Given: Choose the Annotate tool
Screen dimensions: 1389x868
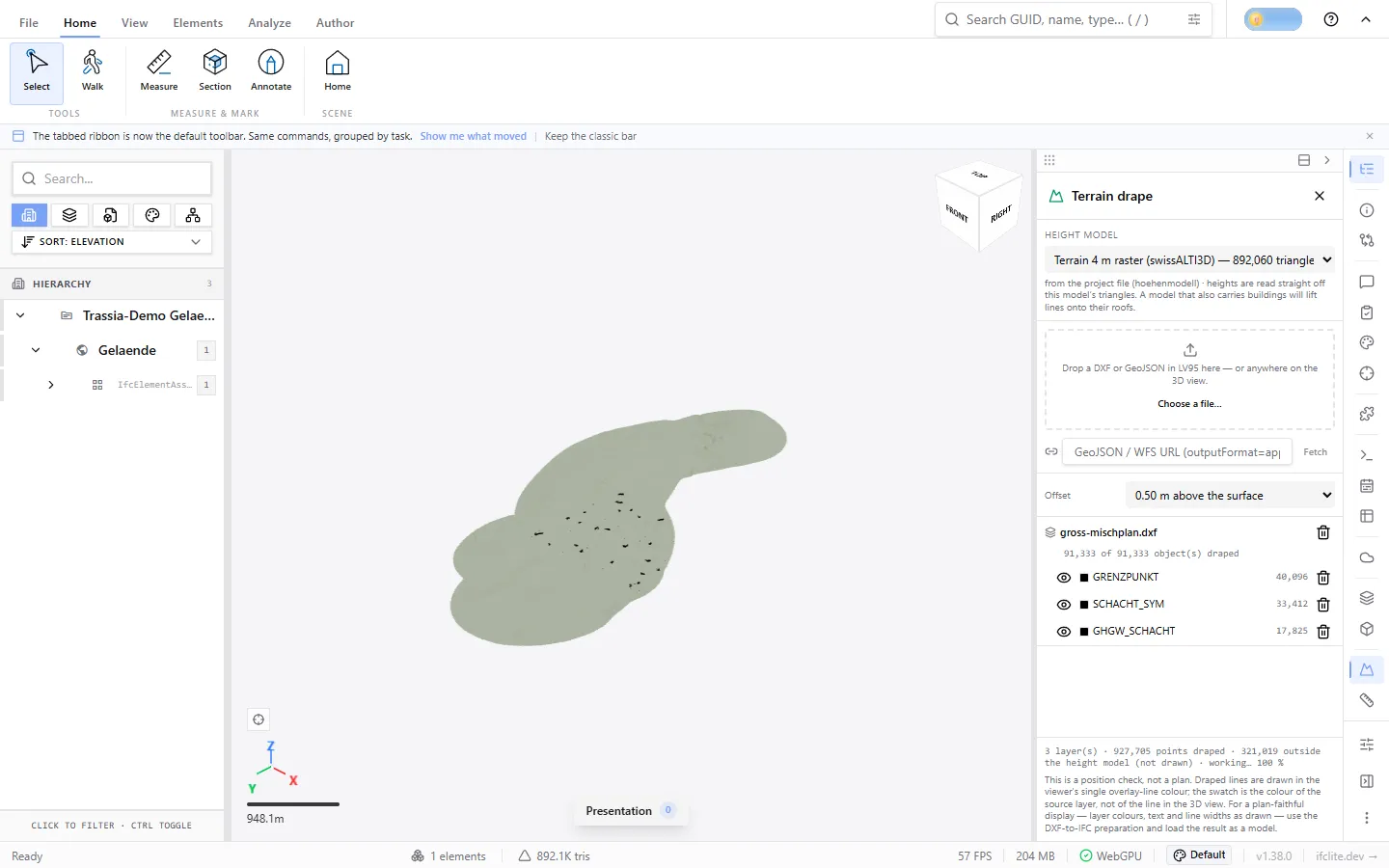Looking at the screenshot, I should coord(271,72).
